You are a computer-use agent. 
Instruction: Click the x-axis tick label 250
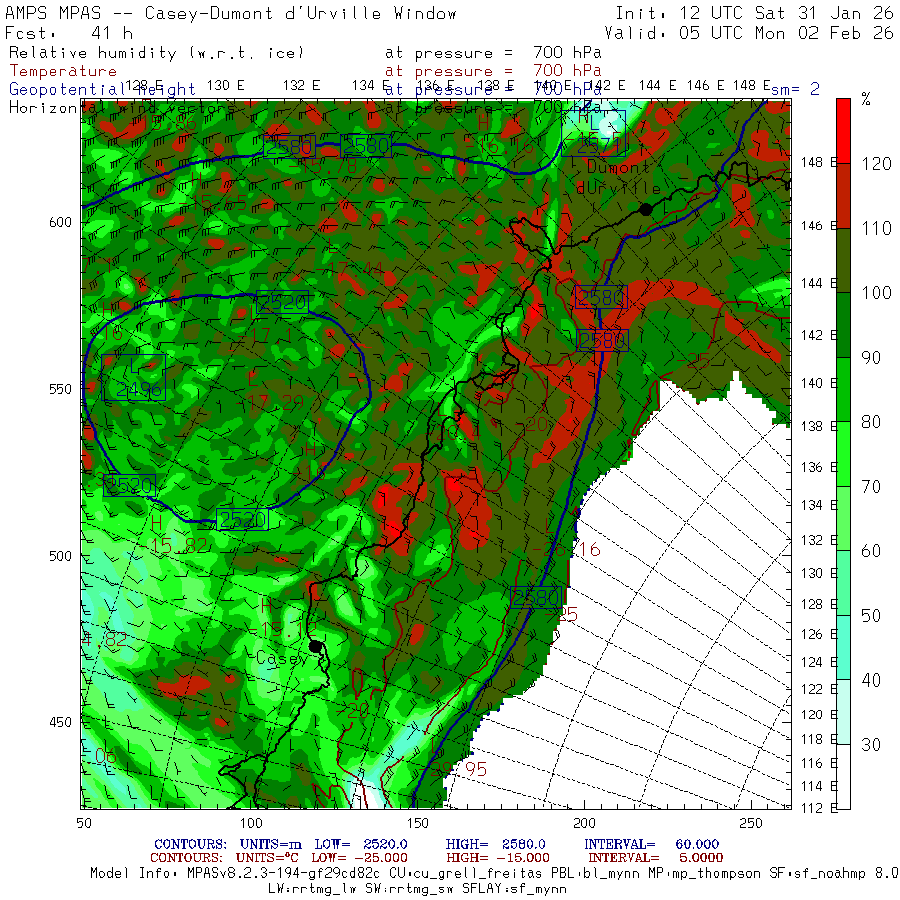[x=751, y=824]
